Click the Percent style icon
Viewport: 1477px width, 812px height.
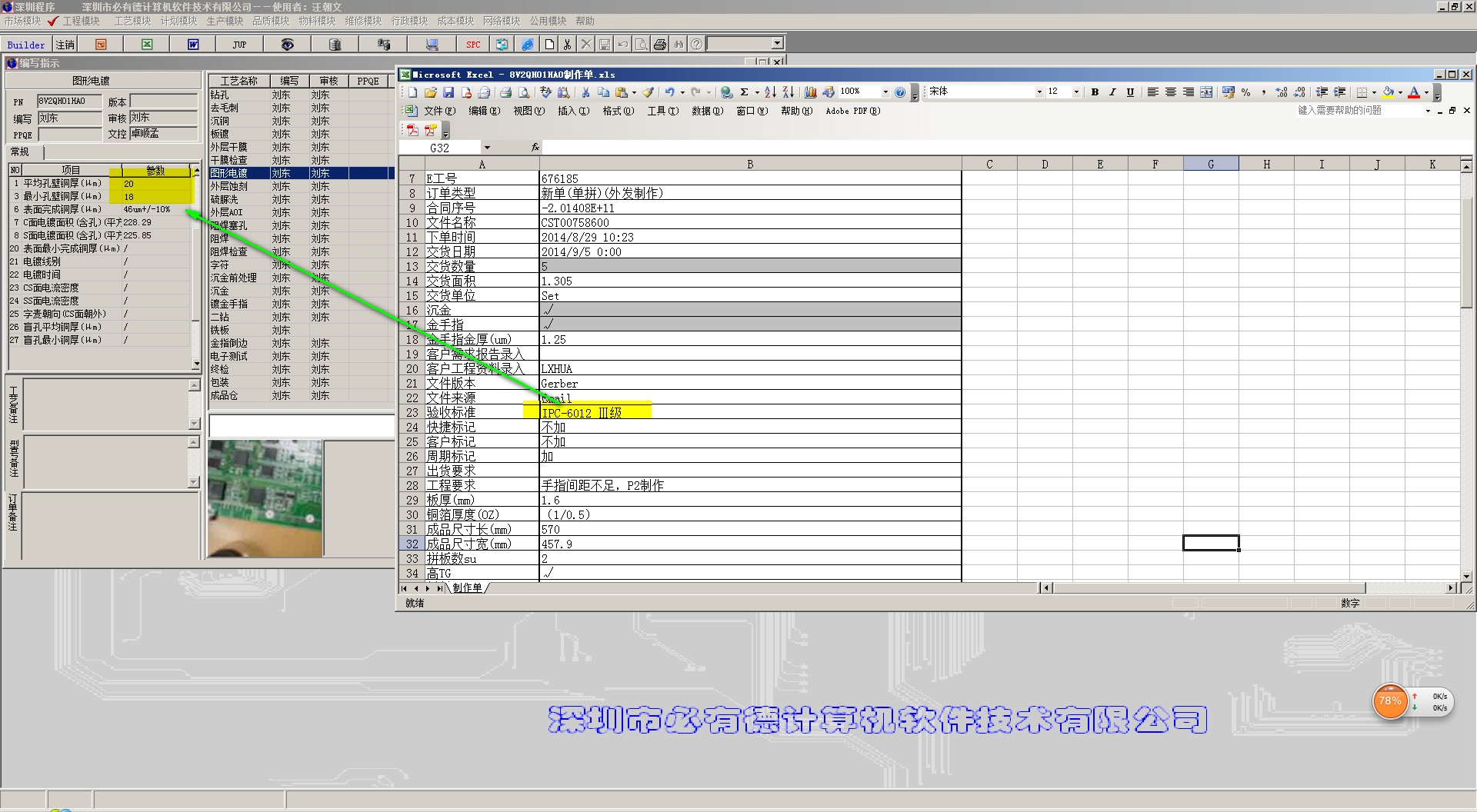pos(1245,92)
